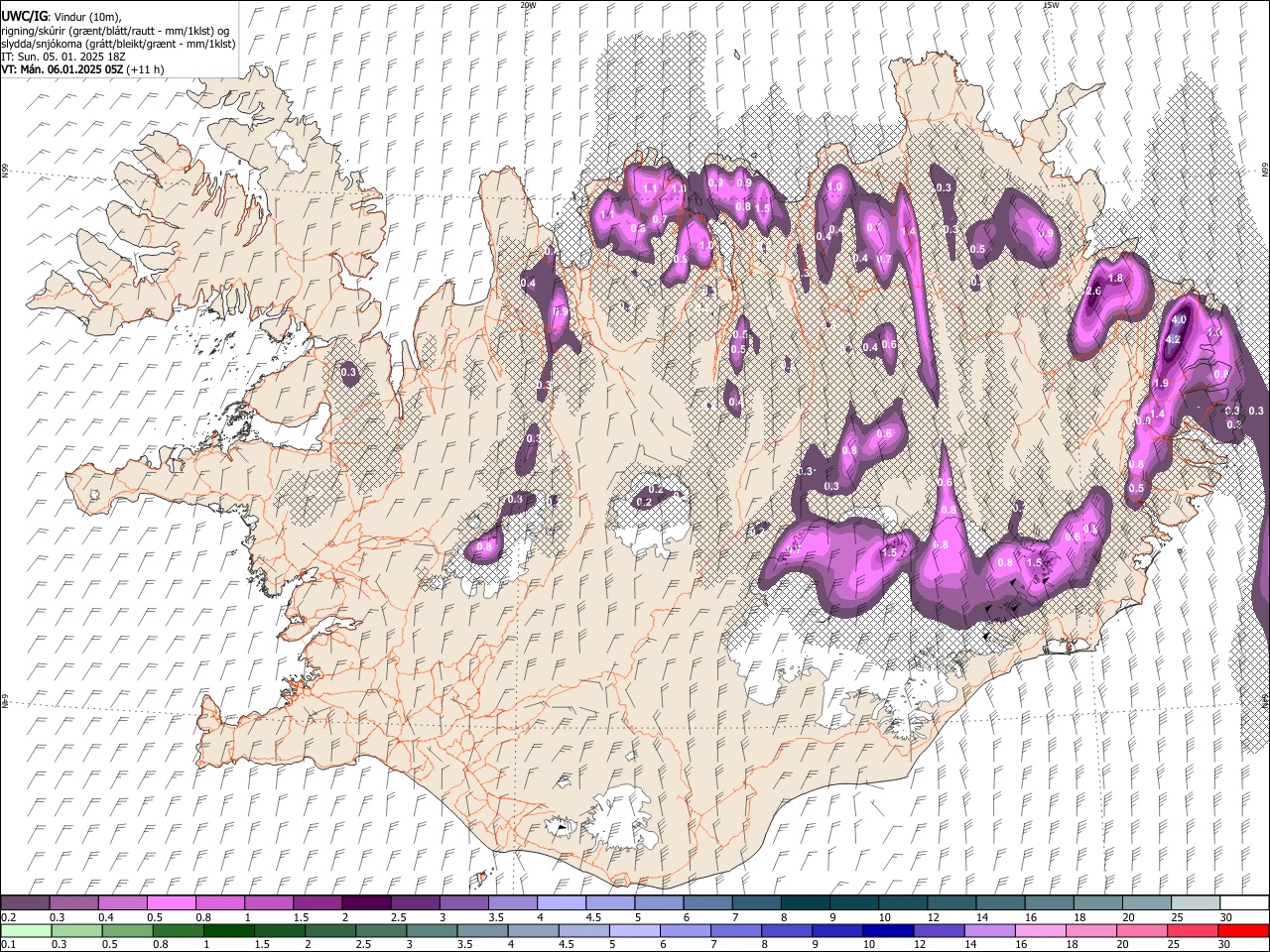Screen dimensions: 1270x952
Task: Click the light pink 16–18 rain swatch
Action: coord(1041,930)
